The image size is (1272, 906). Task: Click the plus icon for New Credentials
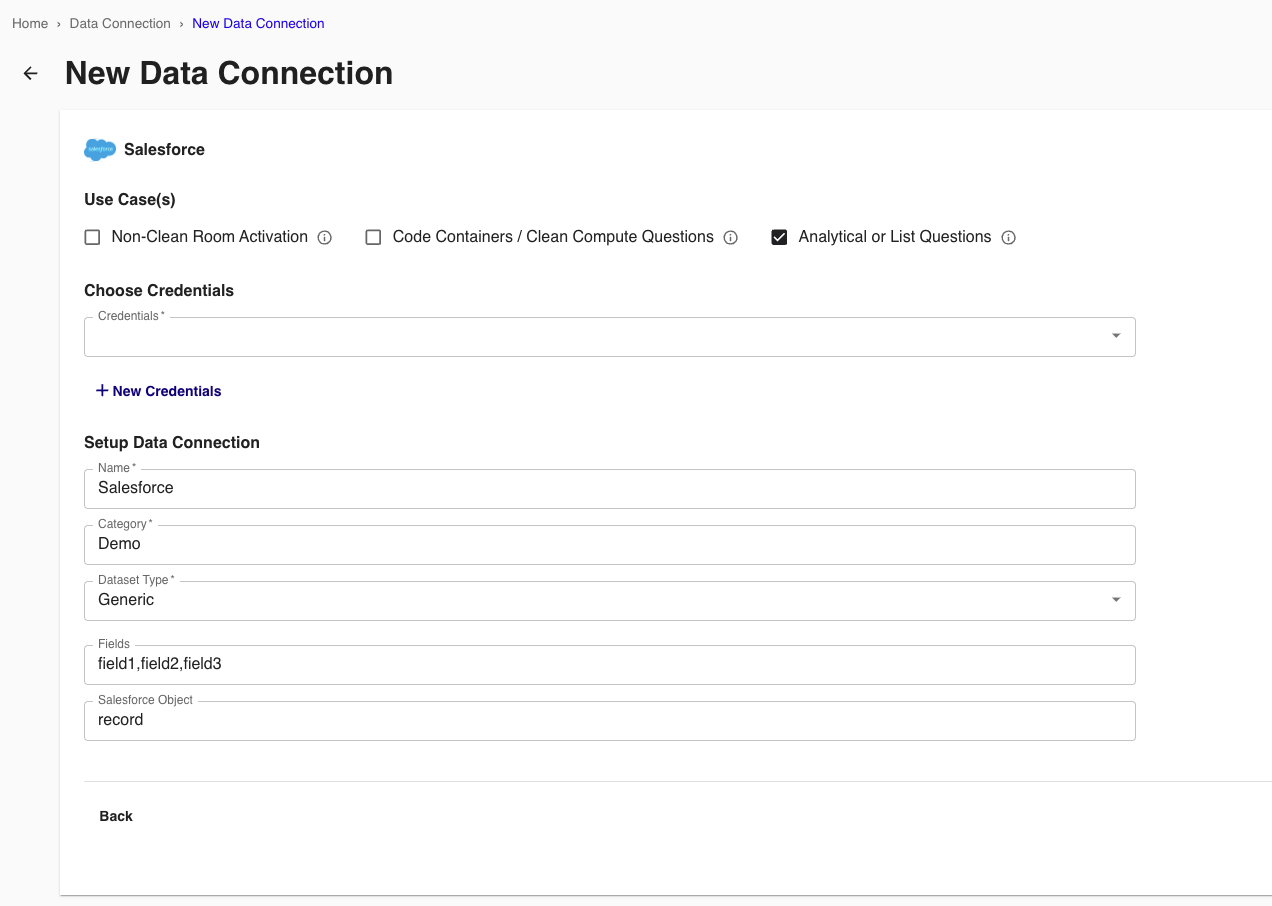tap(101, 390)
